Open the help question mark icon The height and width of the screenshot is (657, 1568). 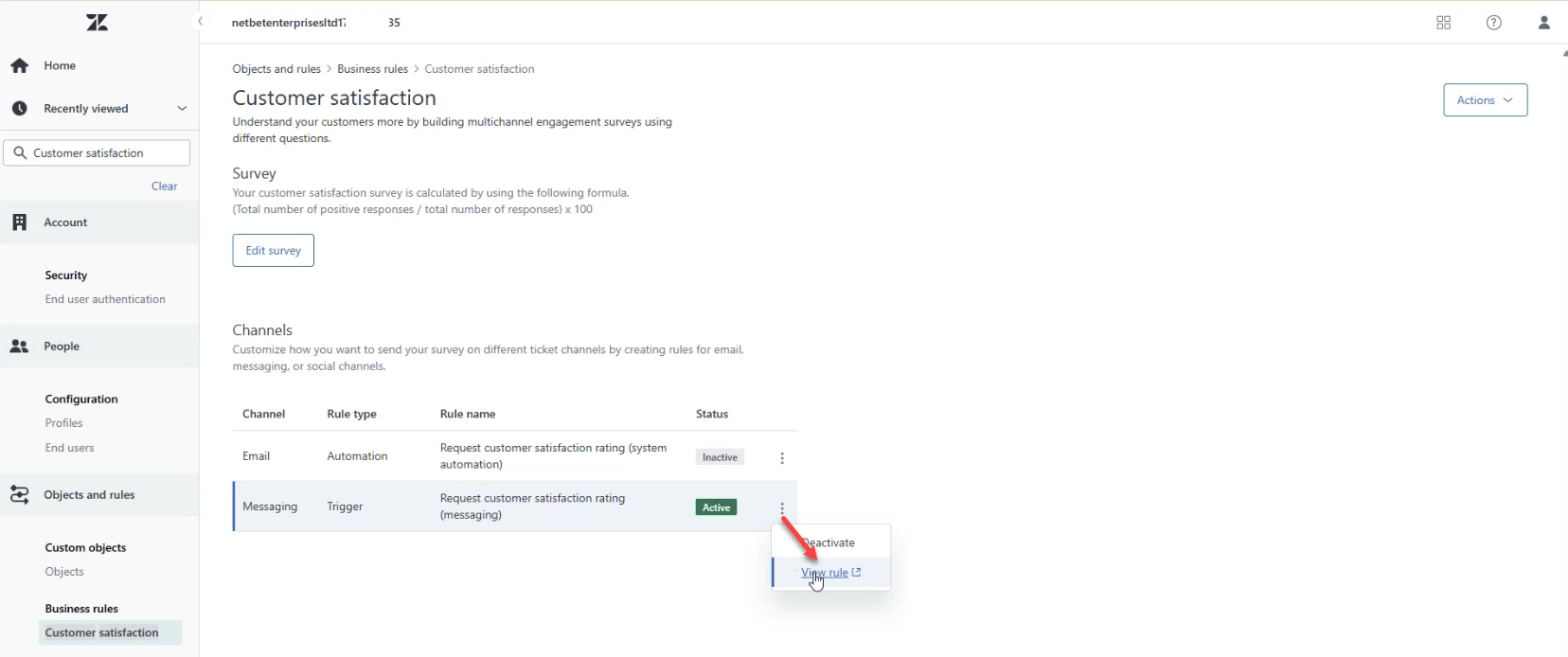1493,23
